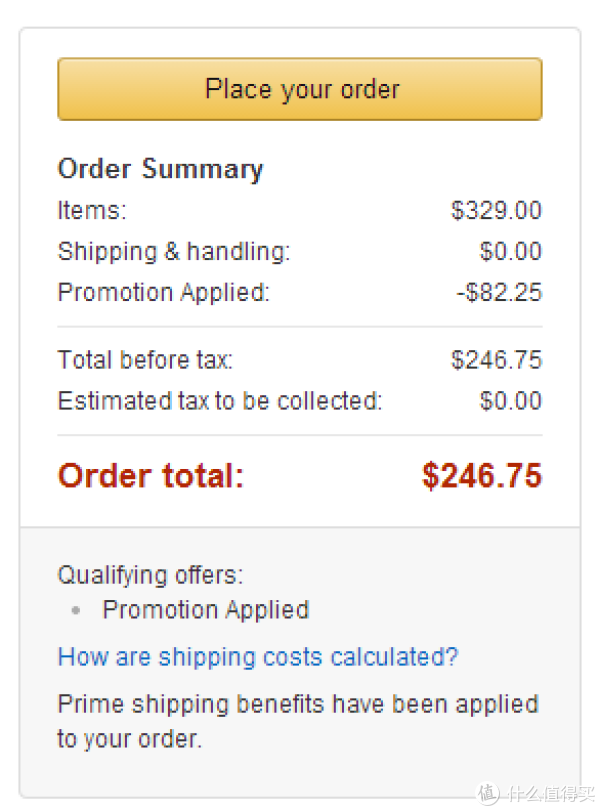The height and width of the screenshot is (811, 600).
Task: Select the Prime shipping benefits notice text
Action: coord(298,722)
